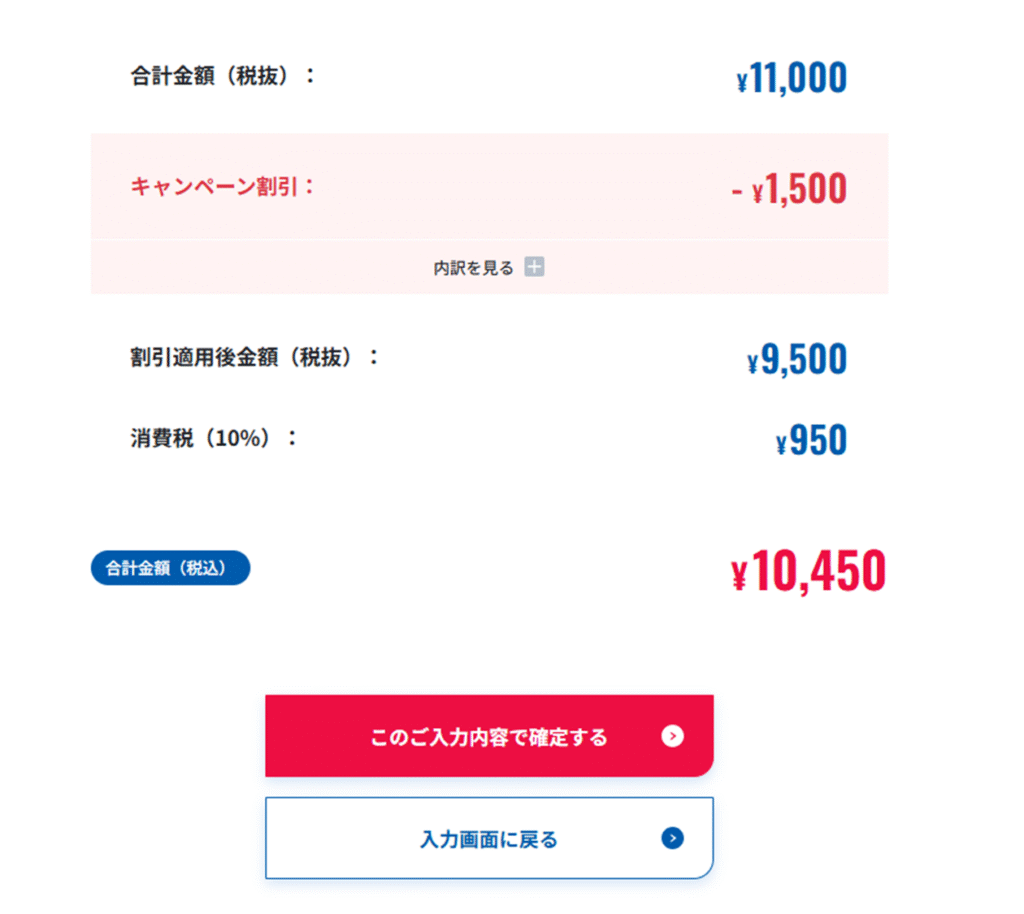
Task: Click the キャンペーン割引 label
Action: pos(223,187)
